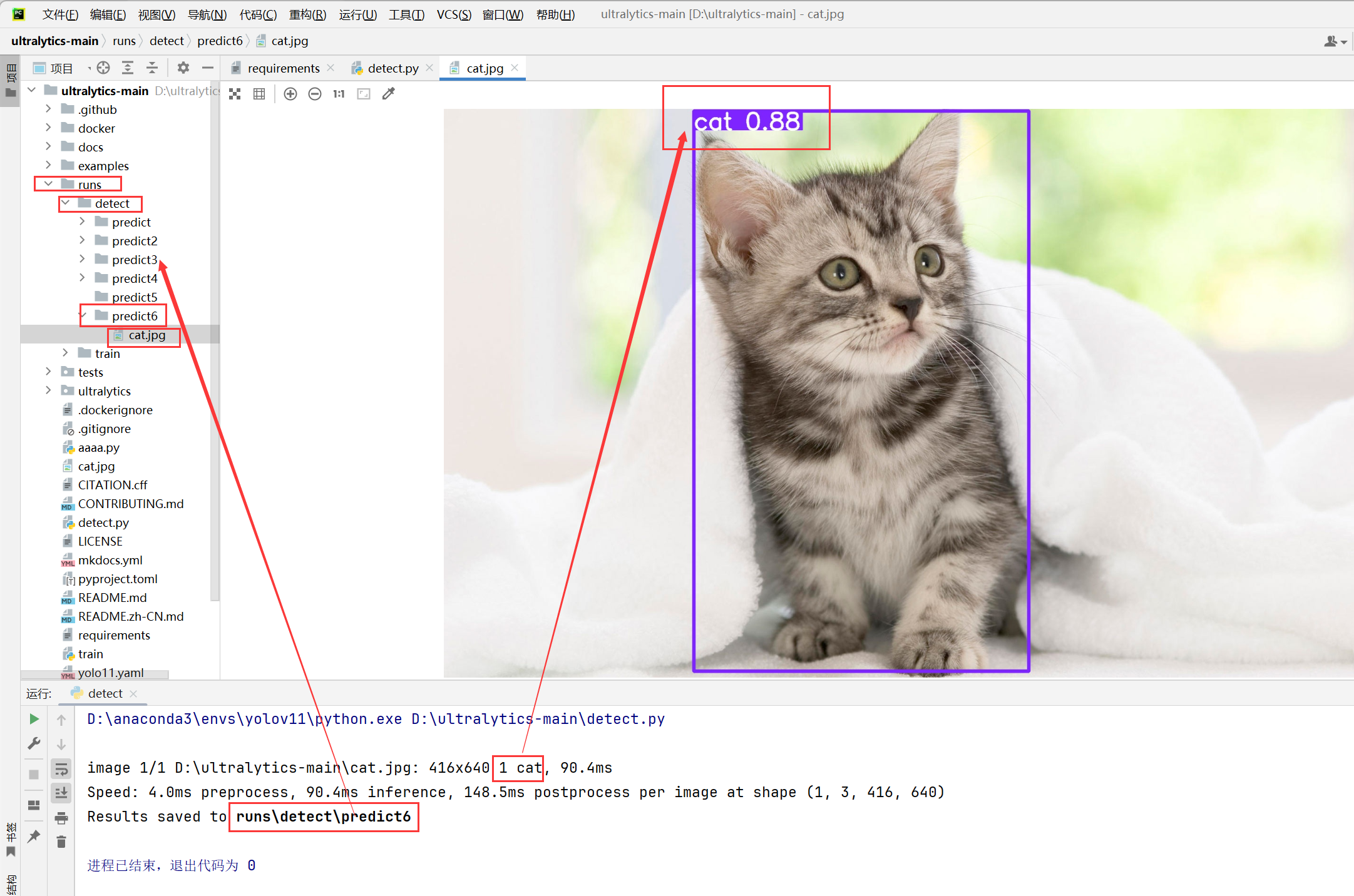The image size is (1354, 896).
Task: Select the eyedropper tool in image viewer
Action: click(388, 93)
